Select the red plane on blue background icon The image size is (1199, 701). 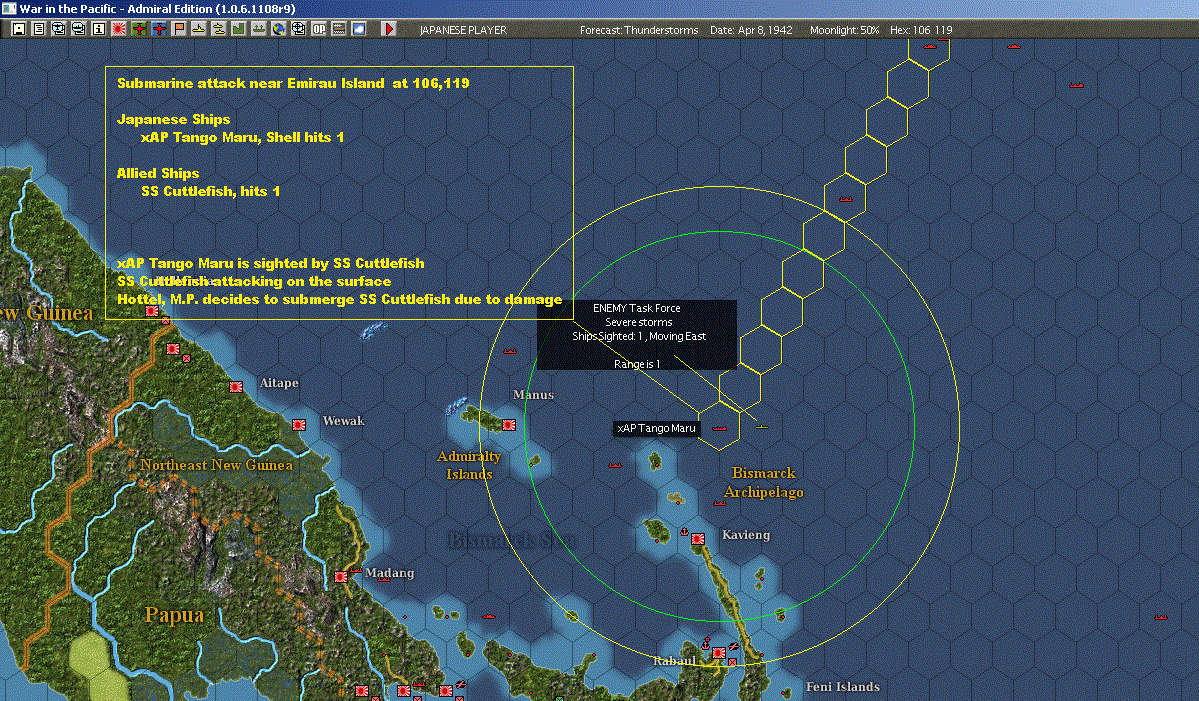pos(158,29)
